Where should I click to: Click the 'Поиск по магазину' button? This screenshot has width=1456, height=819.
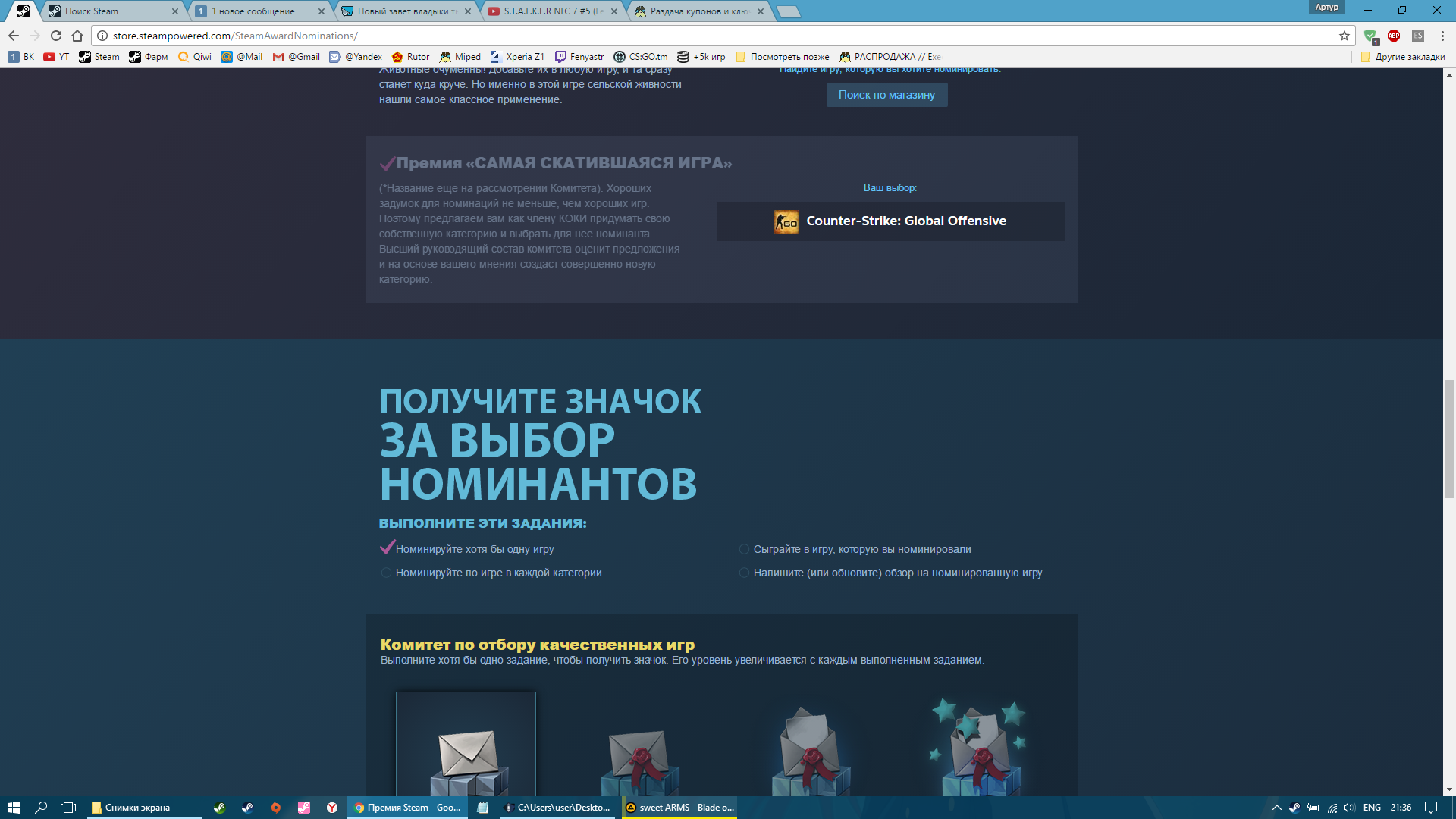886,95
